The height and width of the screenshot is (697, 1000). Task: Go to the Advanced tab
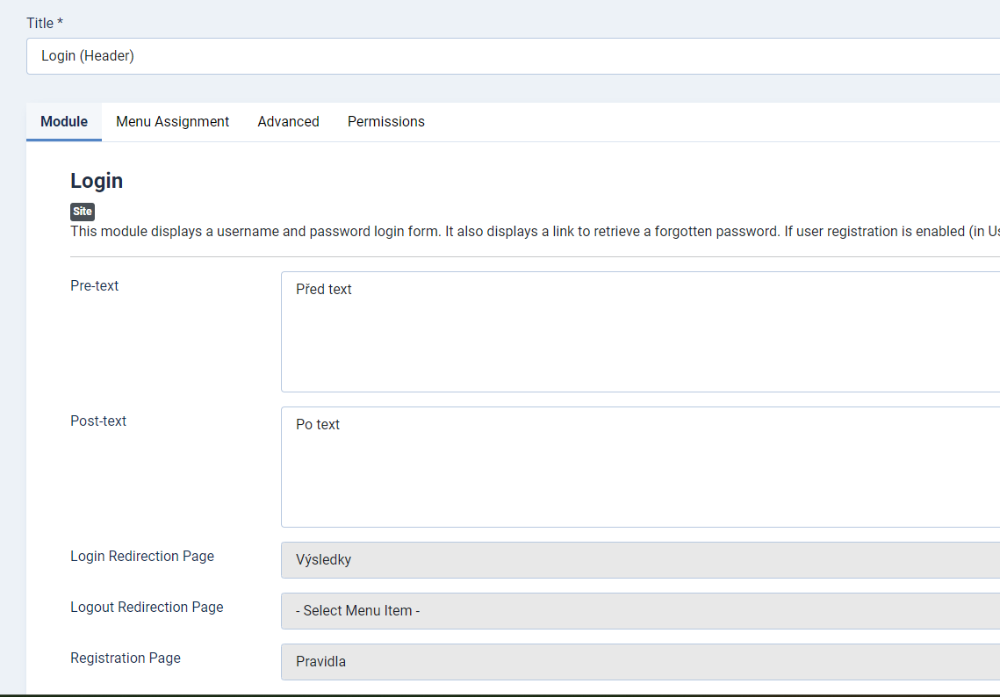coord(288,121)
